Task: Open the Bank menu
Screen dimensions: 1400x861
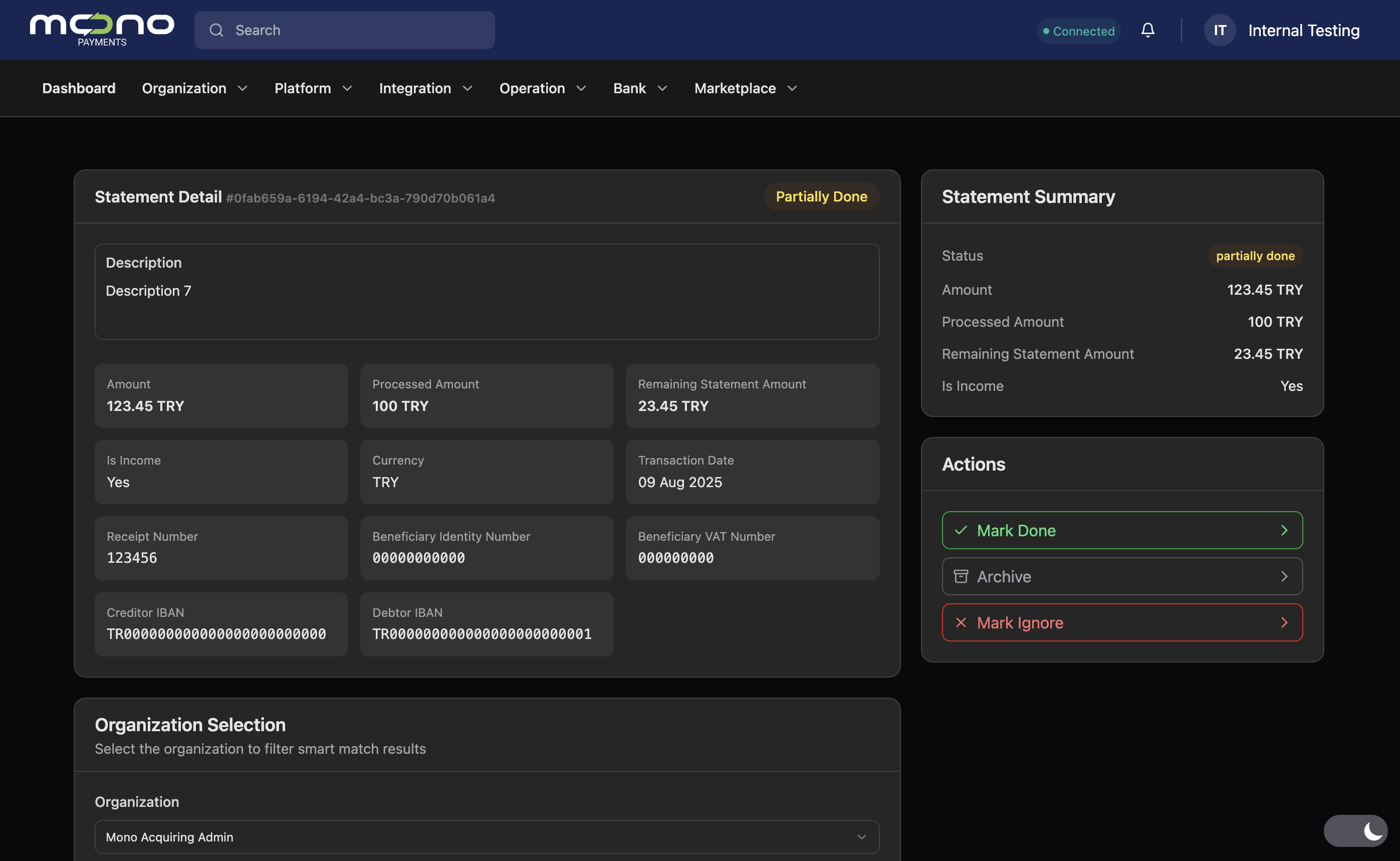Action: pos(639,88)
